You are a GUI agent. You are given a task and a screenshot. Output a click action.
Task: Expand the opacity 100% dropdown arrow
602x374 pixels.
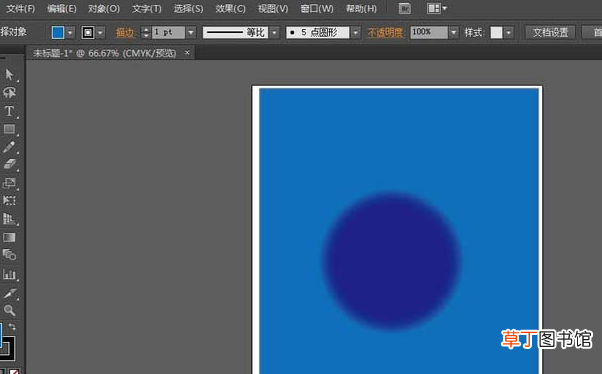pos(454,33)
